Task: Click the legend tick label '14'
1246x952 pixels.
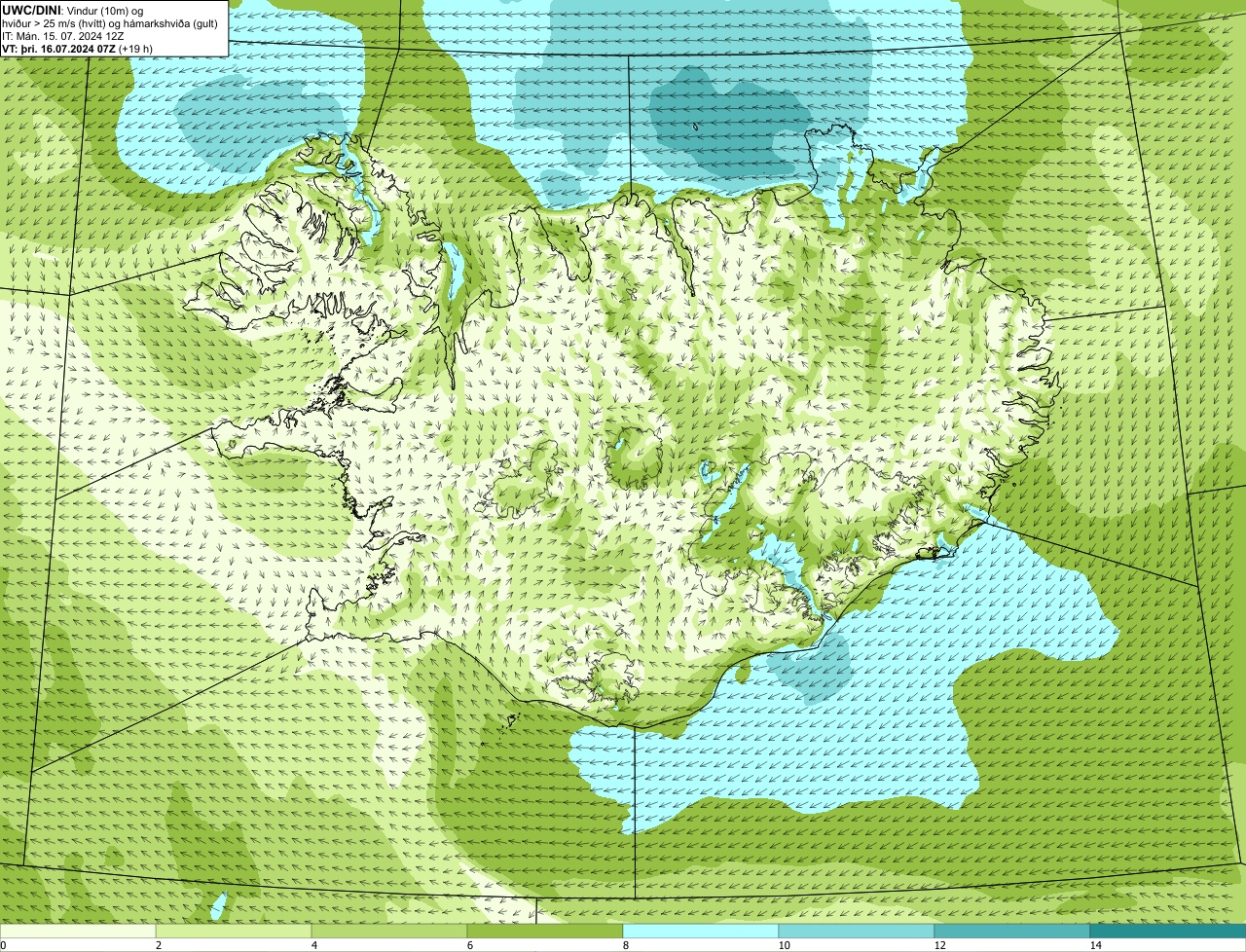Action: click(1095, 945)
